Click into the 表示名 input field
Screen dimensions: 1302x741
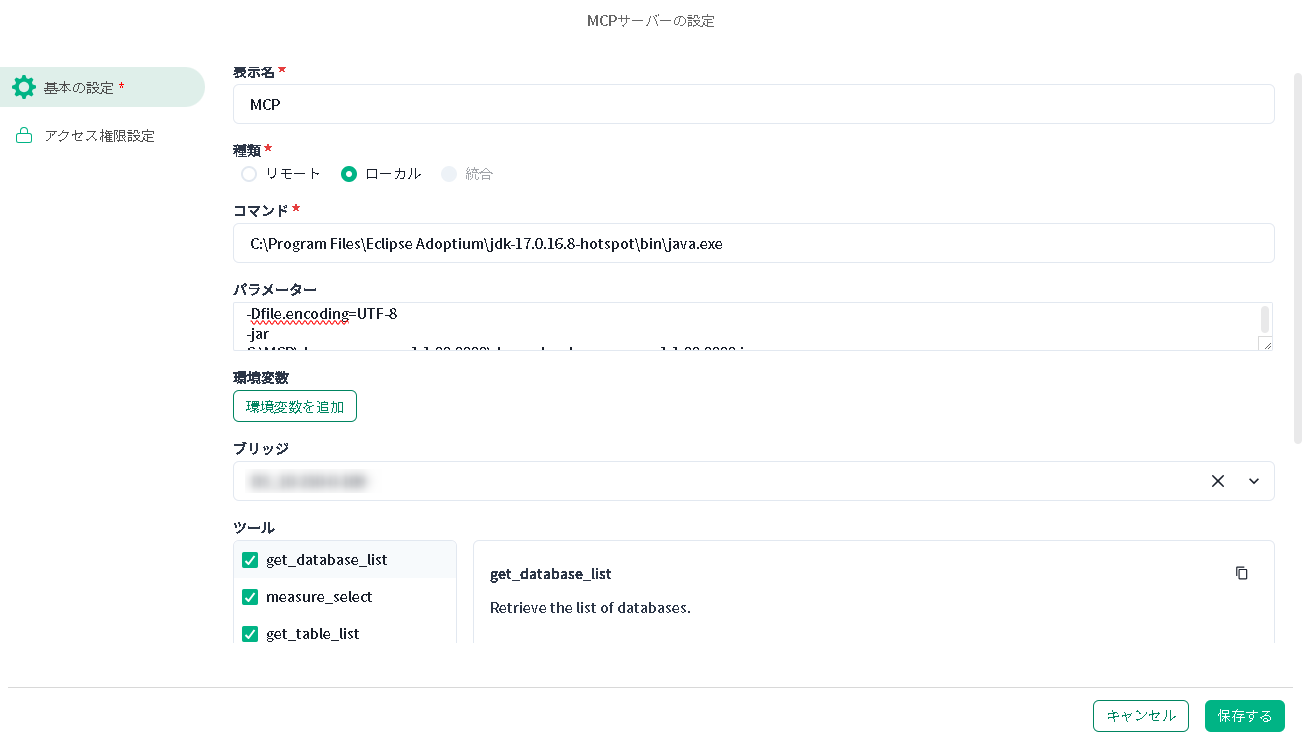coord(753,104)
